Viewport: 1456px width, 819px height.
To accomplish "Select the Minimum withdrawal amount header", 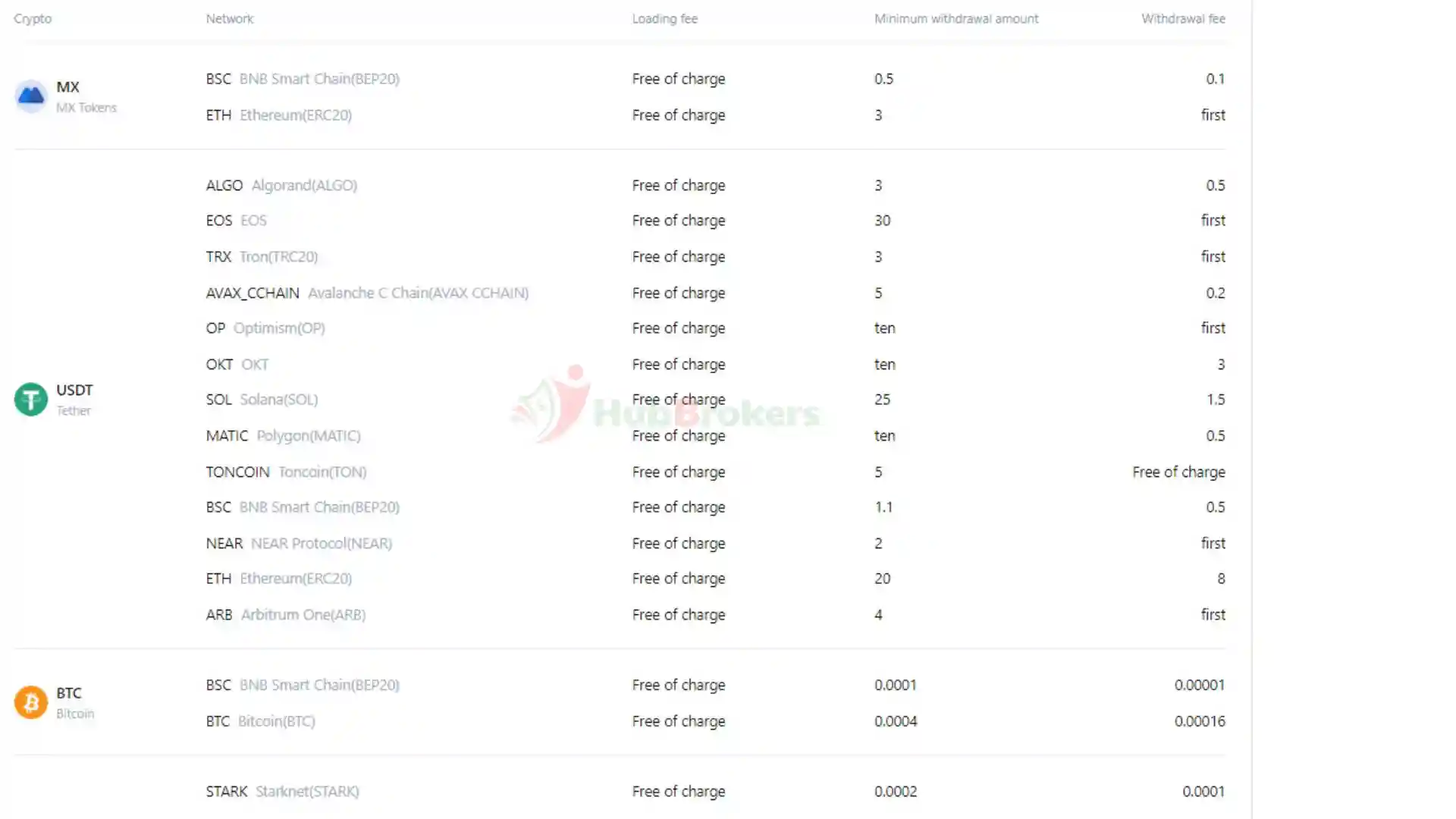I will [955, 19].
